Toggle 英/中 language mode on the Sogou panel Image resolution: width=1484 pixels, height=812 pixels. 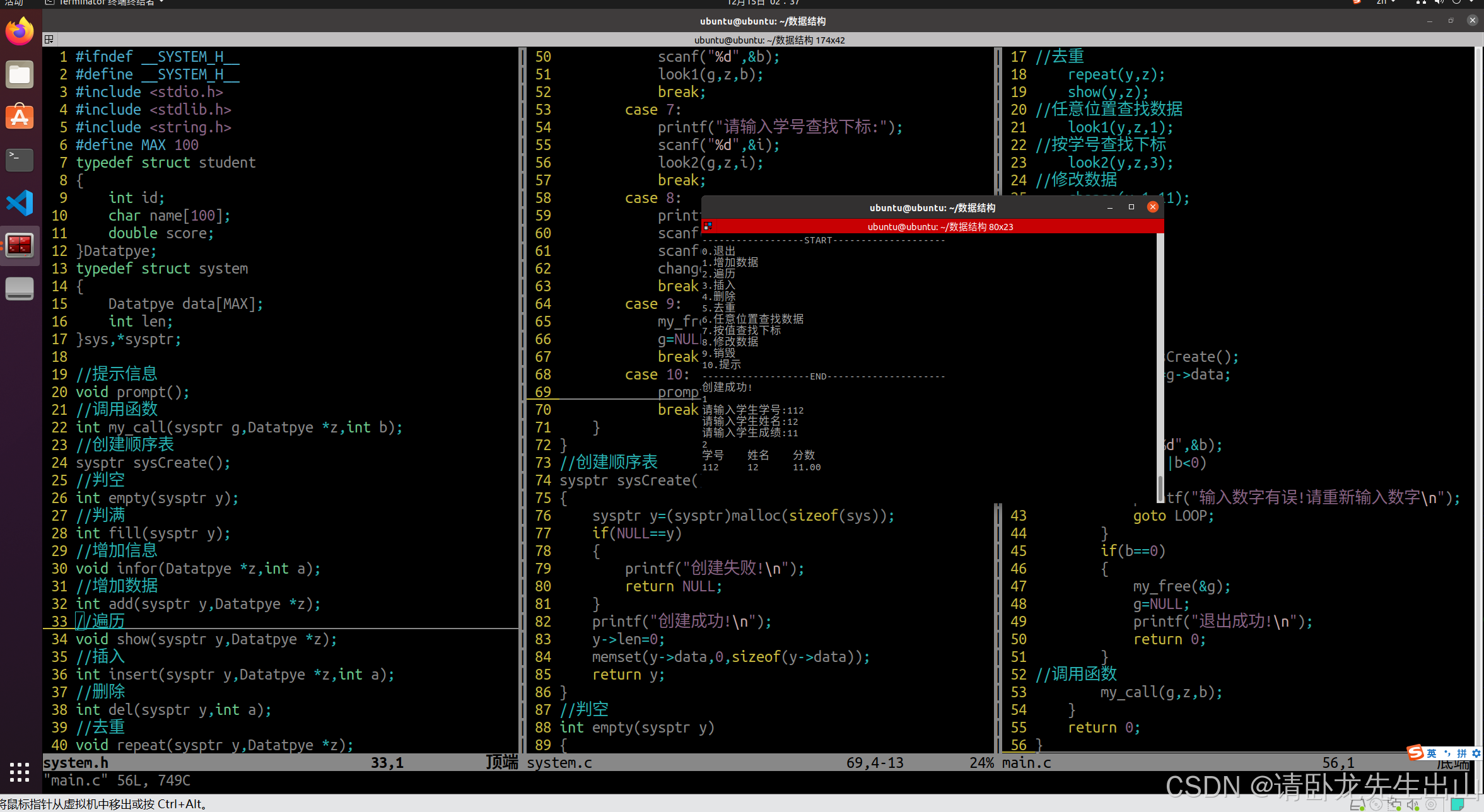[1432, 753]
